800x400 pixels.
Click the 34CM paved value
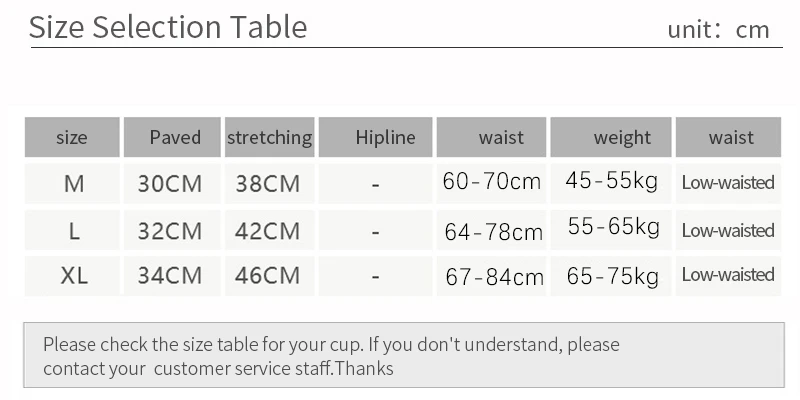coord(170,275)
